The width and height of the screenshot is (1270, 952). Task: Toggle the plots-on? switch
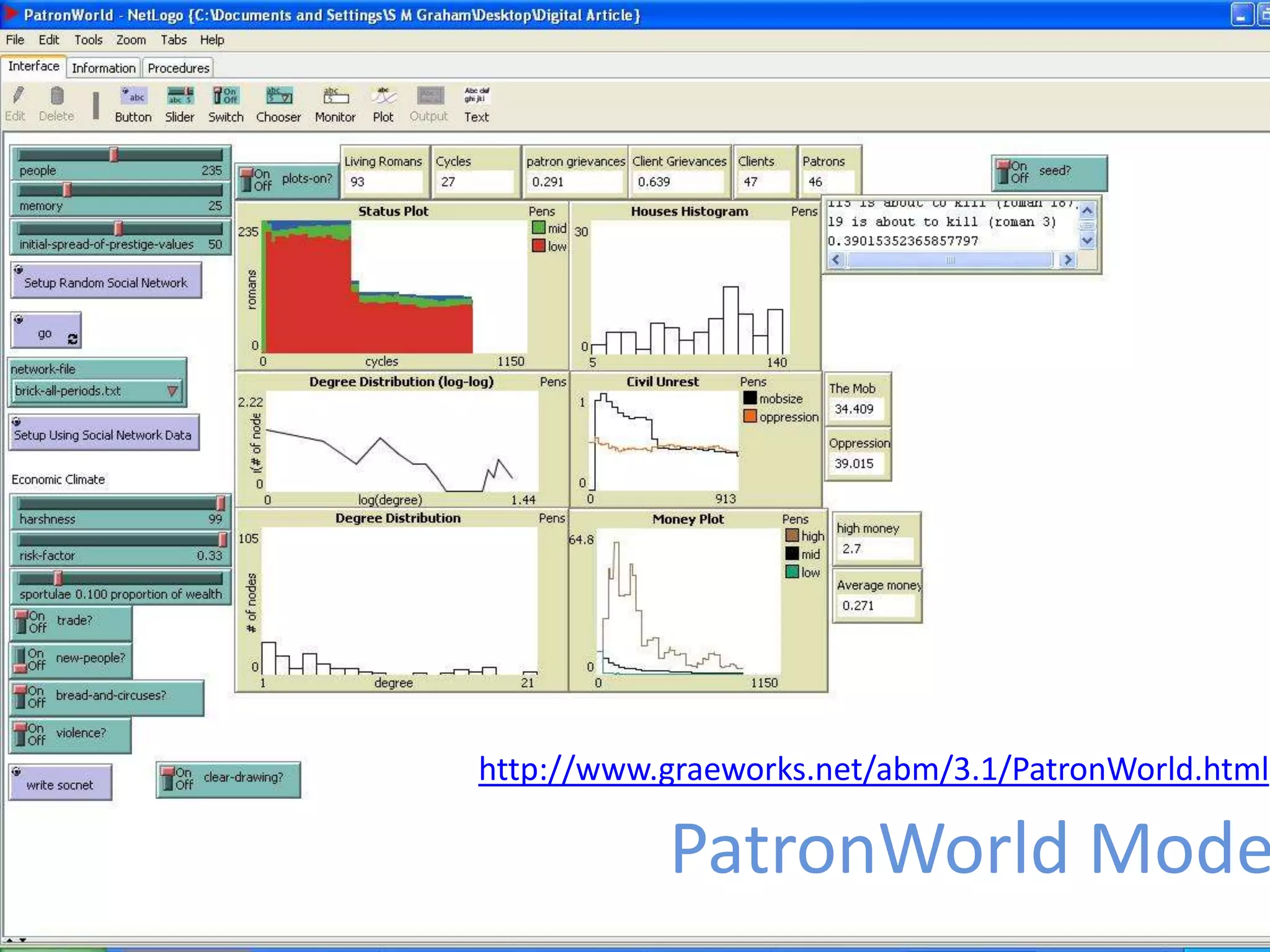tap(287, 180)
